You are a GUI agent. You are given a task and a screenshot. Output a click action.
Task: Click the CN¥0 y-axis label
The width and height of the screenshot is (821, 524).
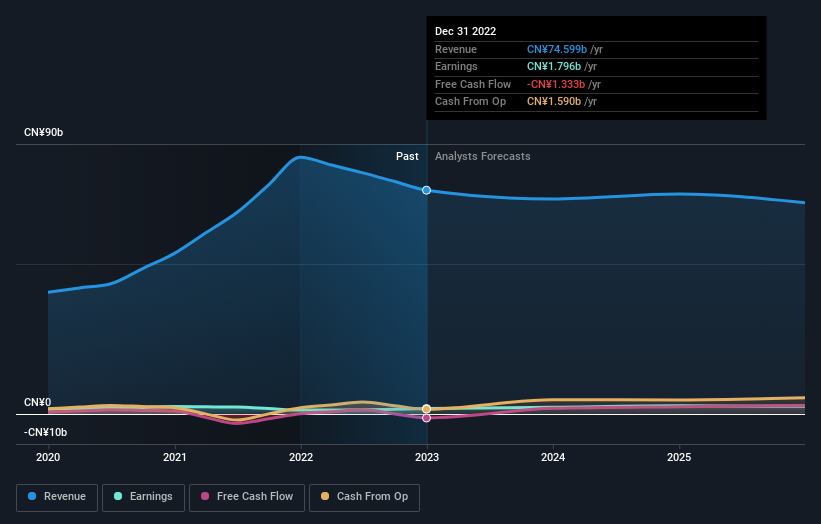tap(38, 402)
